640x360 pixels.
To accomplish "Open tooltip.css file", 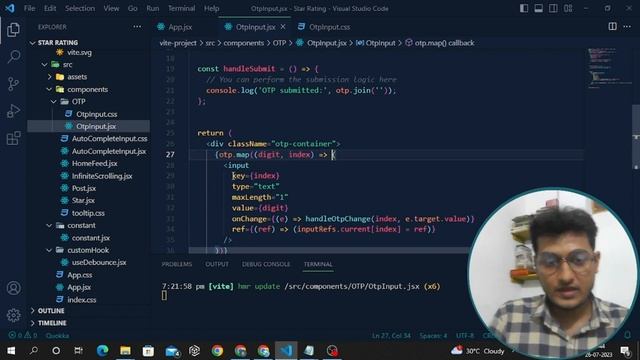I will click(x=88, y=213).
